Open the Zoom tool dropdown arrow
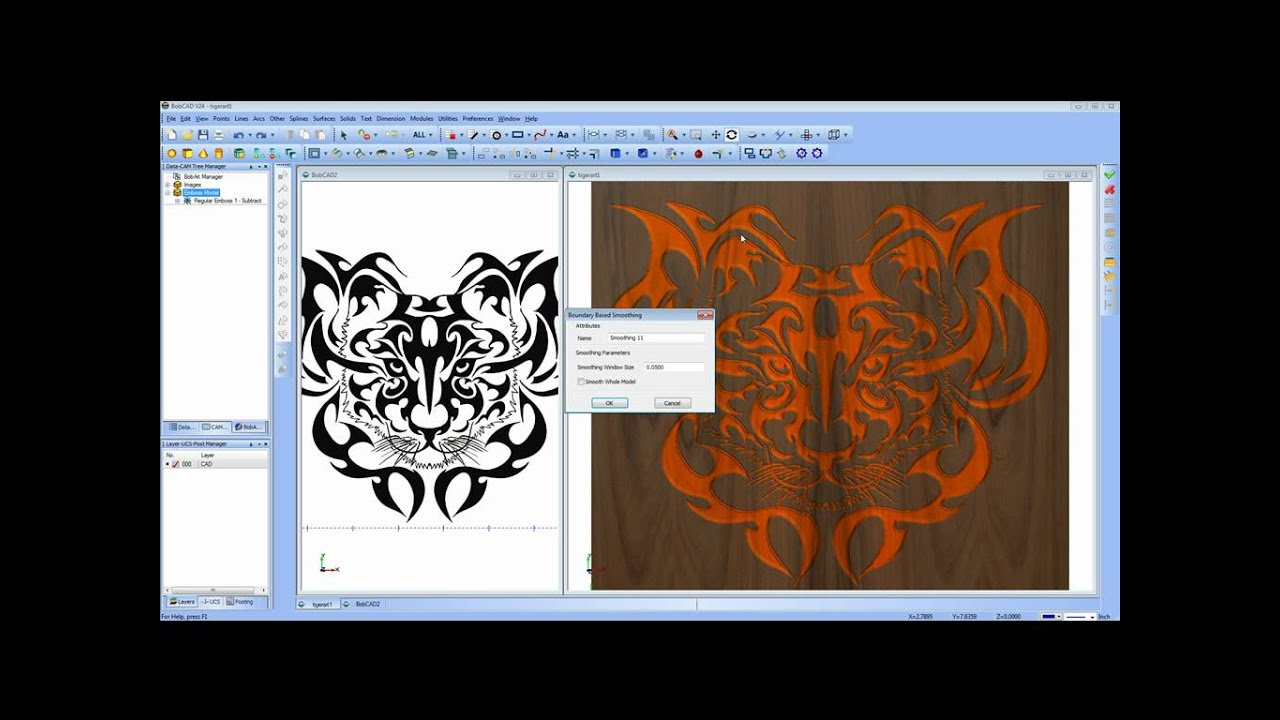The width and height of the screenshot is (1280, 720). (684, 135)
